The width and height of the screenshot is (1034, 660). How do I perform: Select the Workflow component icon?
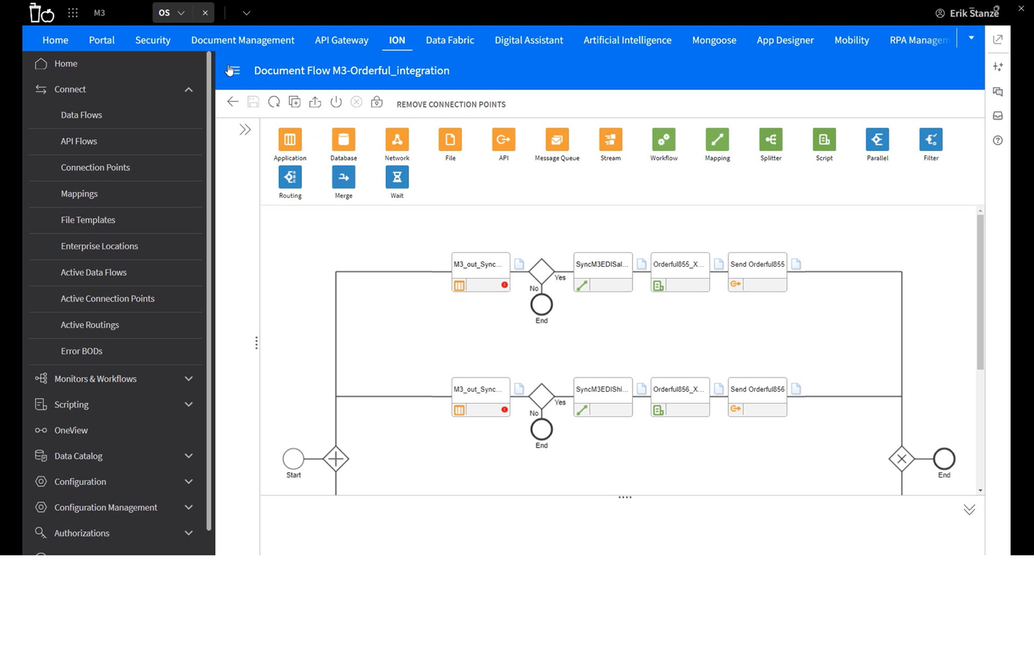pos(663,140)
